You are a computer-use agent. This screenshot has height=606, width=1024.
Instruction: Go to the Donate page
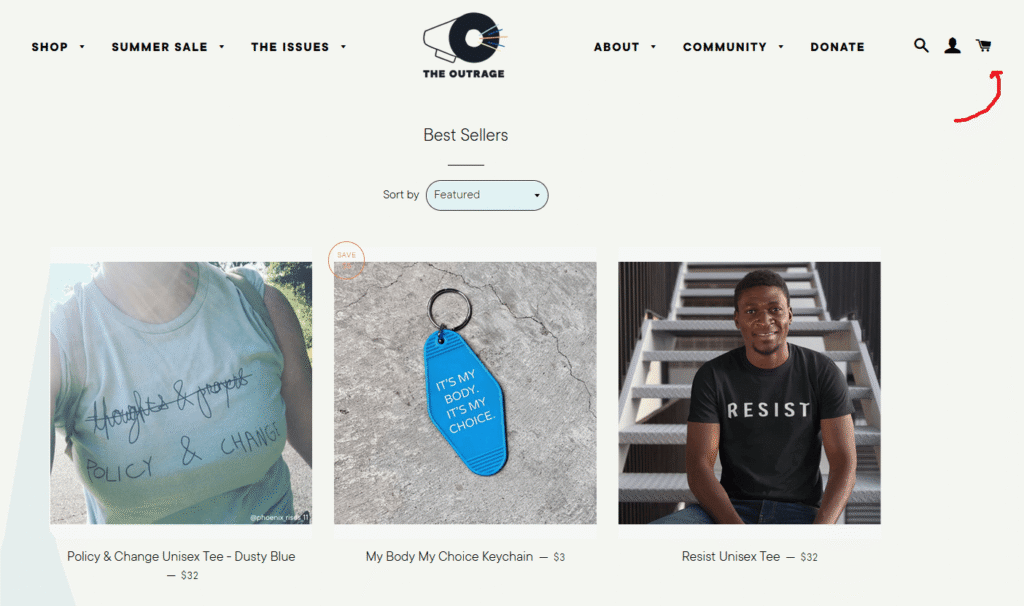click(x=837, y=47)
